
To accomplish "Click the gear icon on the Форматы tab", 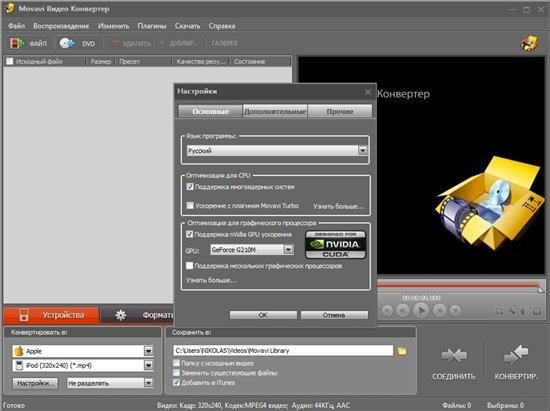I will tap(121, 315).
